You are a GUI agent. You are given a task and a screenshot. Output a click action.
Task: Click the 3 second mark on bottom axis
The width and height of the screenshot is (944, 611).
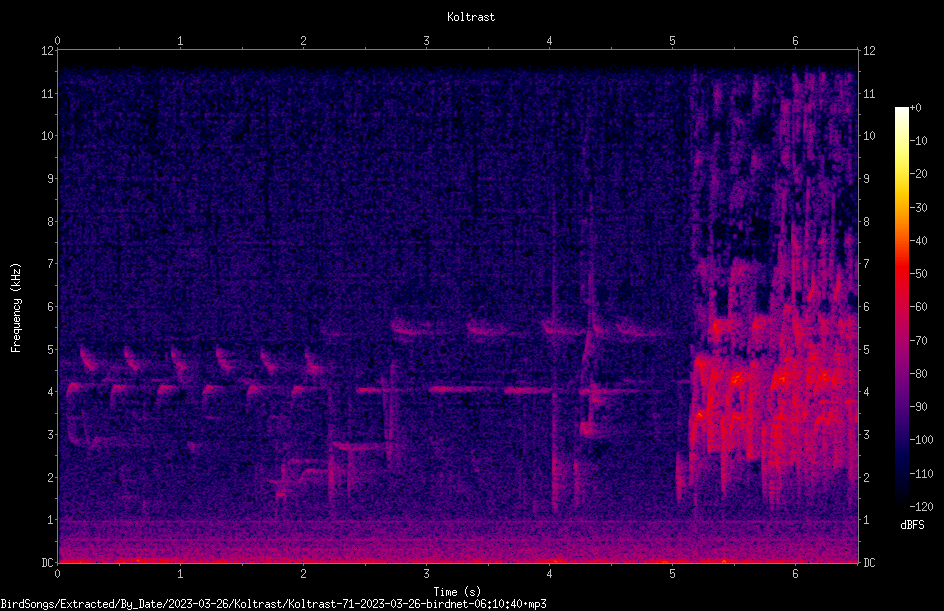pyautogui.click(x=426, y=574)
